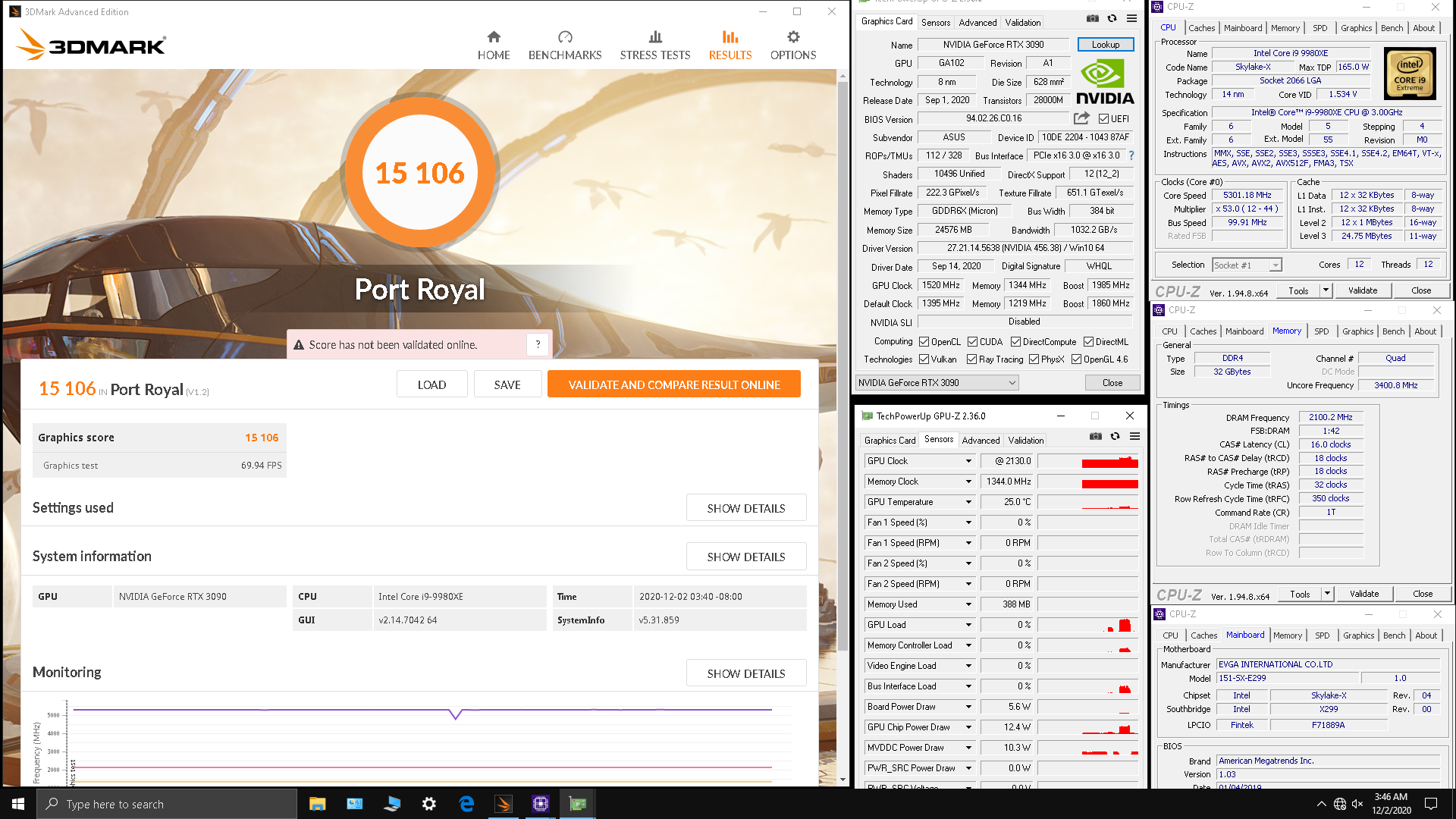Toggle the OpenGL 4.6 checkbox
This screenshot has height=819, width=1456.
(x=1076, y=359)
